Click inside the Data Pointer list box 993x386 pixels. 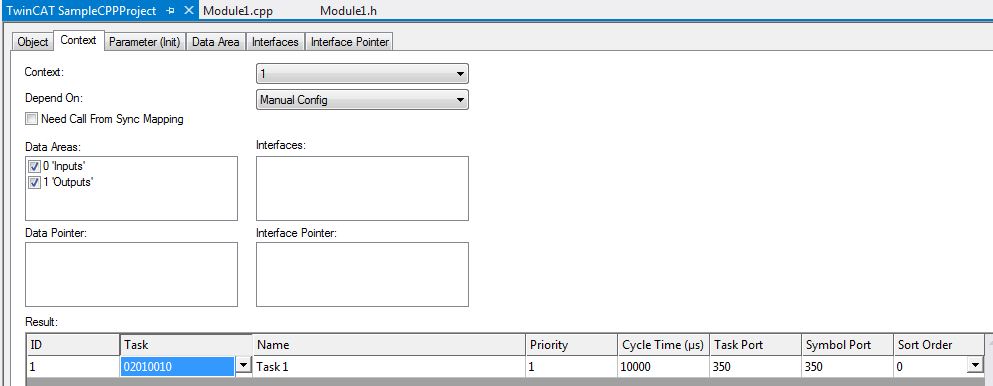(x=131, y=274)
